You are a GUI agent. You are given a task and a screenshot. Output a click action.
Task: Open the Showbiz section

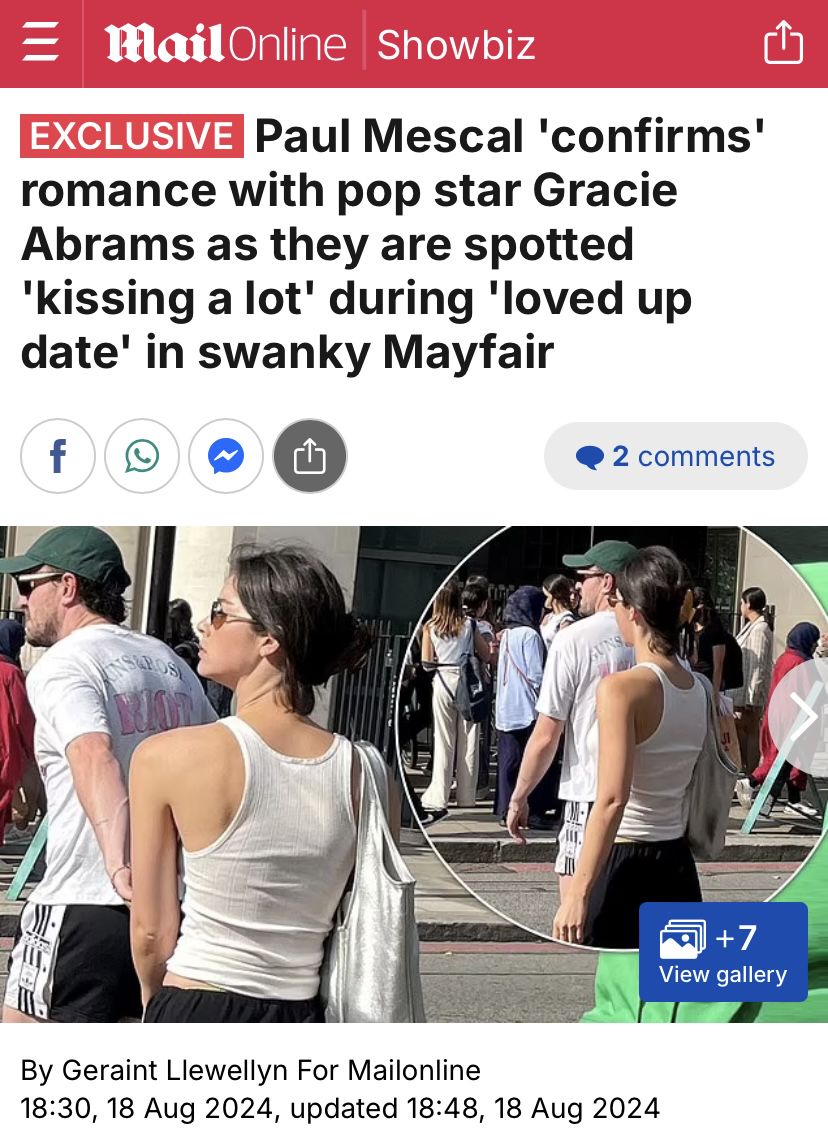tap(456, 44)
